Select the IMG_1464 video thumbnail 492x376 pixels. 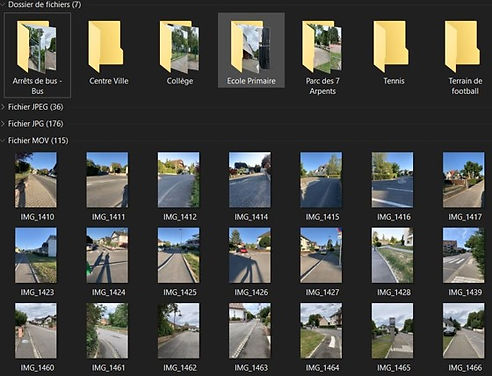tap(321, 330)
